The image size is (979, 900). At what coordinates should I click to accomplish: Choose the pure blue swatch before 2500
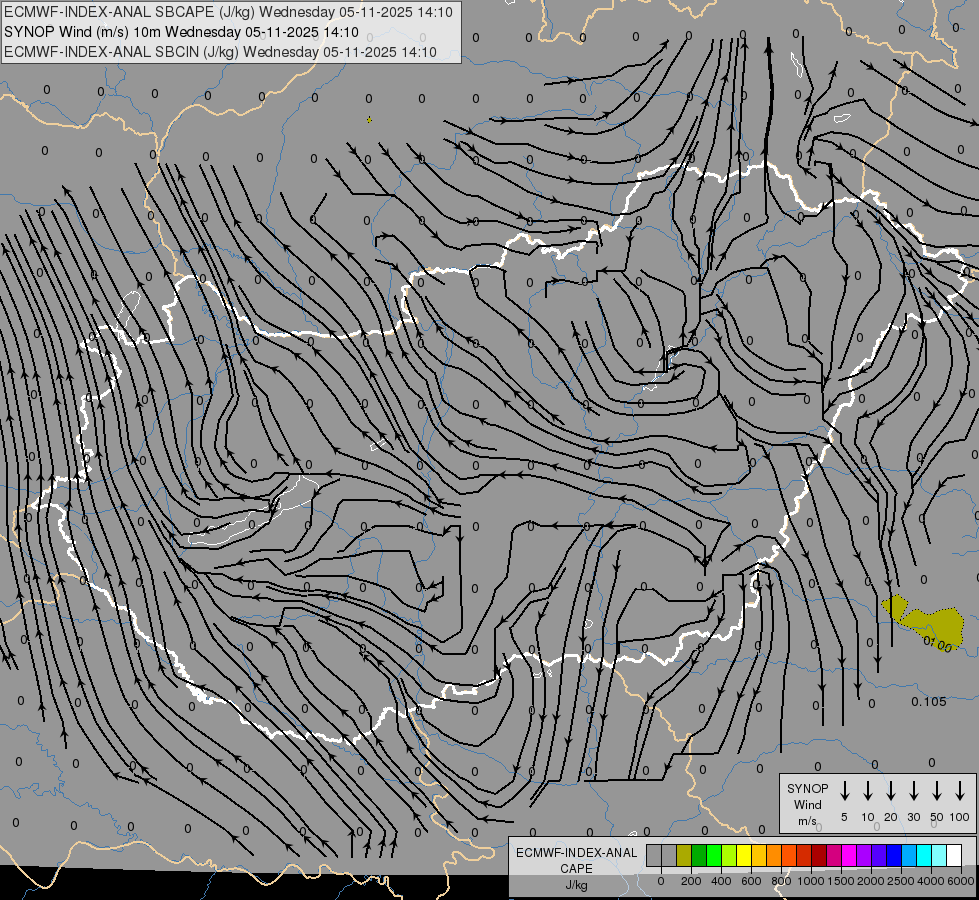coord(893,855)
